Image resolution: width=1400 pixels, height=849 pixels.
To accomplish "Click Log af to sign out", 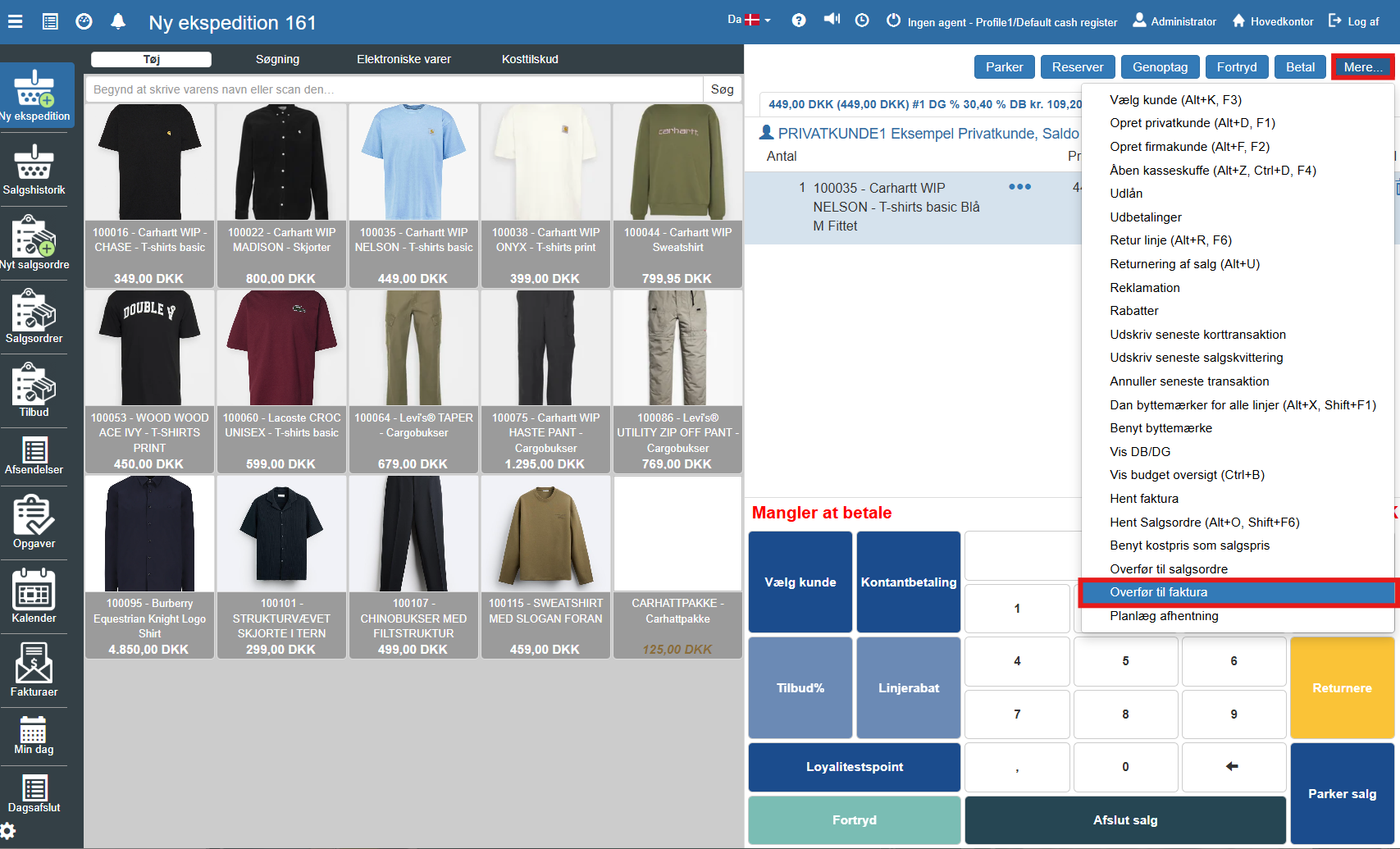I will point(1354,21).
